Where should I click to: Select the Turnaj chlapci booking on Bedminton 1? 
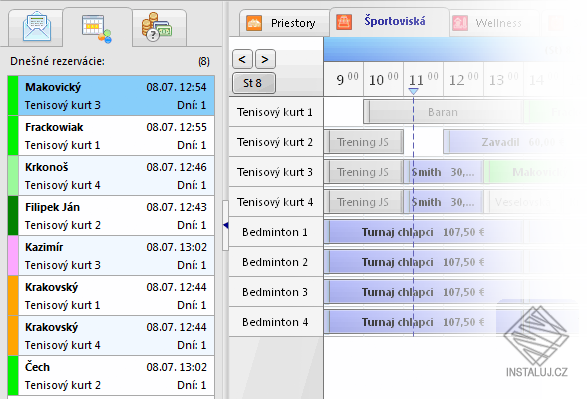(423, 232)
